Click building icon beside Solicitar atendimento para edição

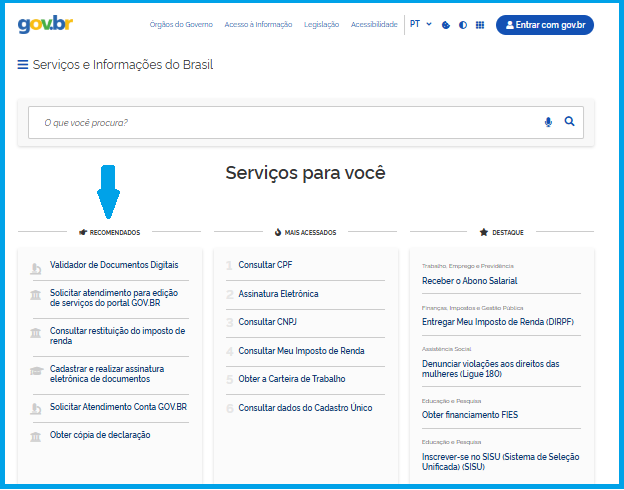[x=35, y=295]
